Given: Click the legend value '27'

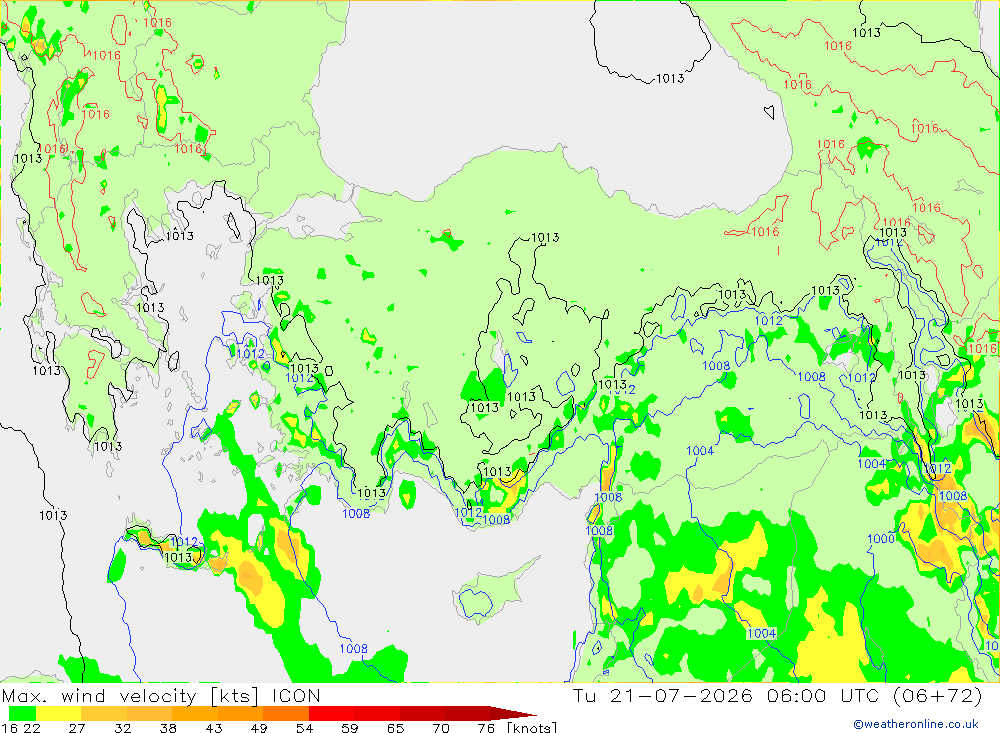Looking at the screenshot, I should (77, 728).
